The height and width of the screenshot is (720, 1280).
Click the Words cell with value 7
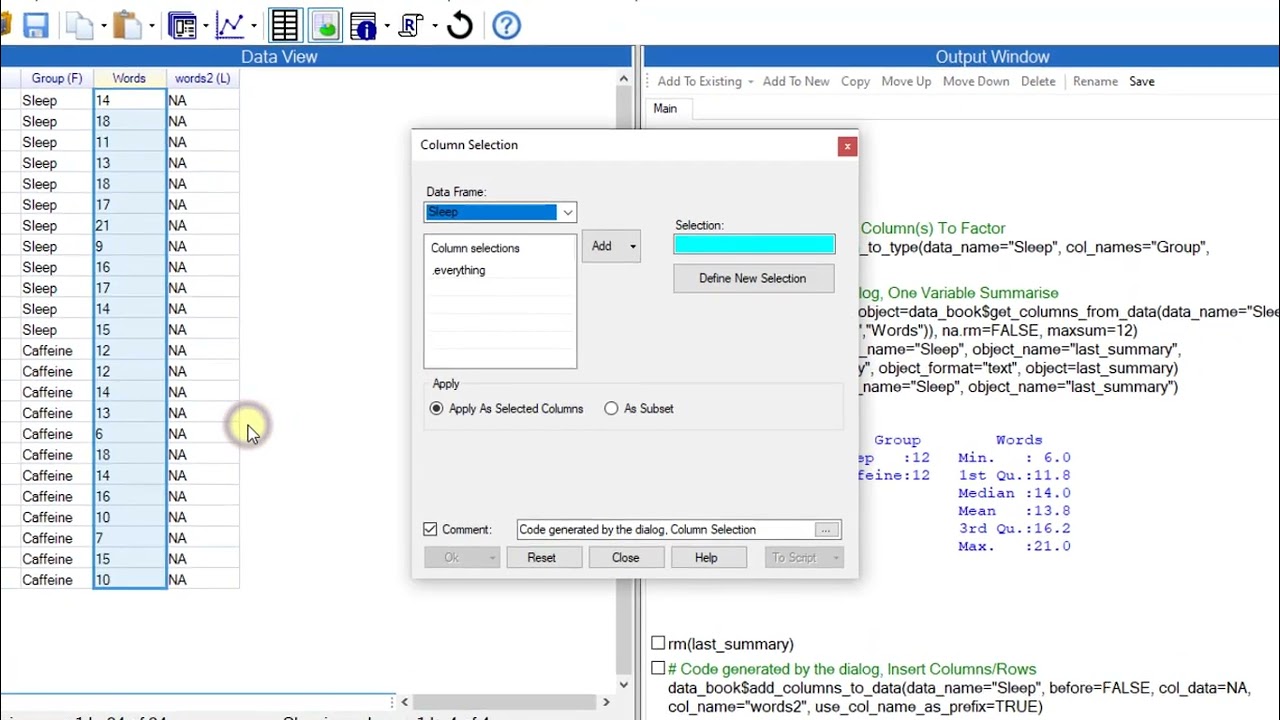[130, 538]
